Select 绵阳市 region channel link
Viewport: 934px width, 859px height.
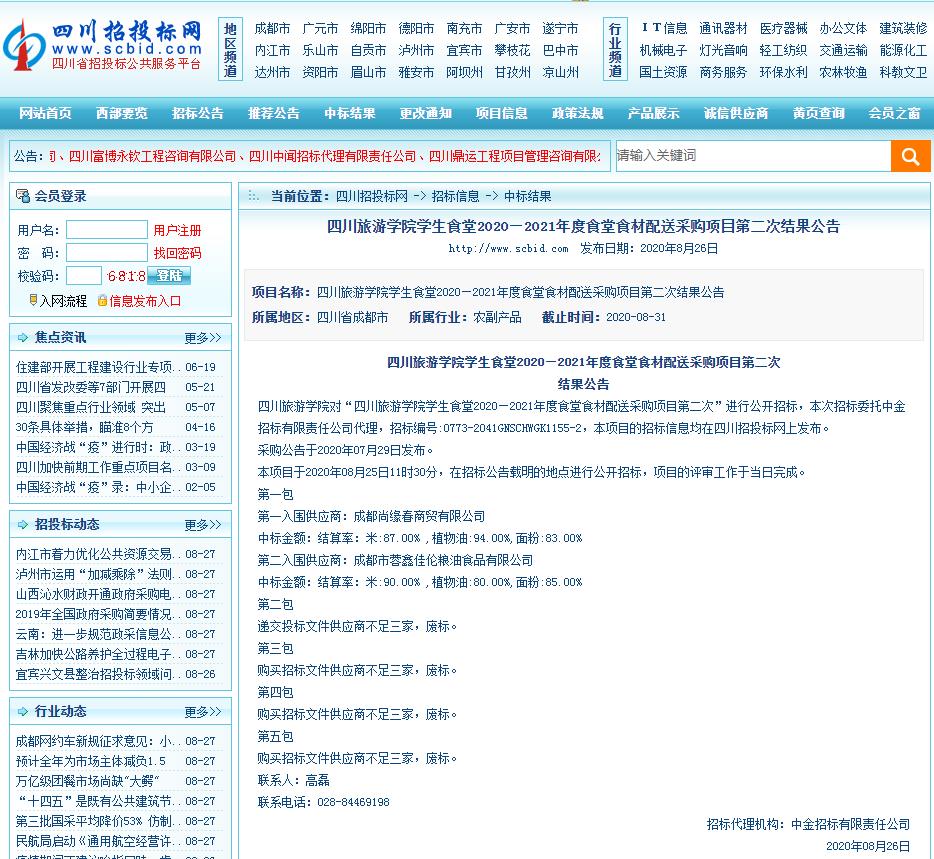(368, 29)
